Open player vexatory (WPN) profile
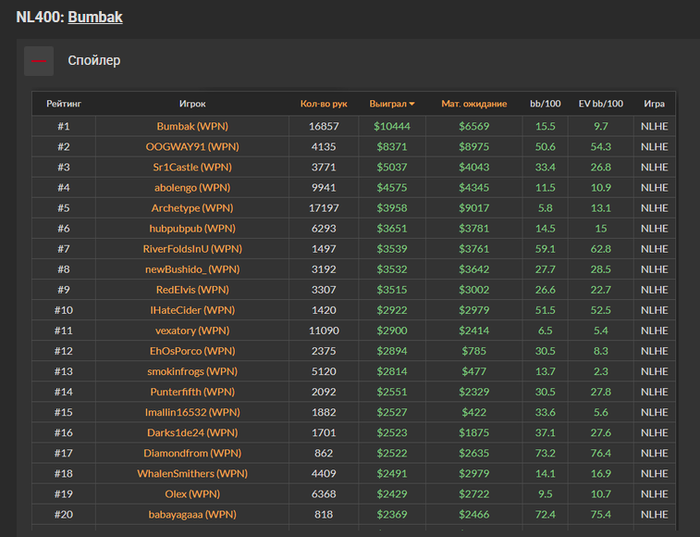 point(192,331)
